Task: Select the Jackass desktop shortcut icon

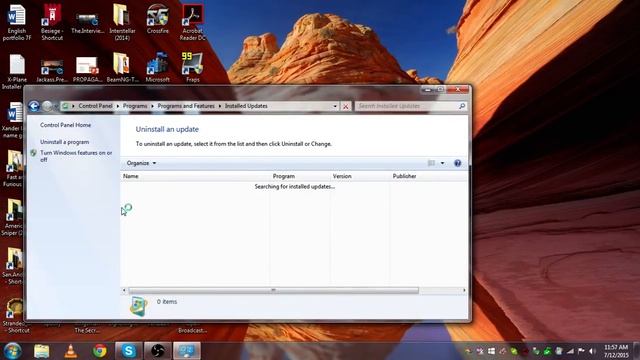Action: [52, 70]
